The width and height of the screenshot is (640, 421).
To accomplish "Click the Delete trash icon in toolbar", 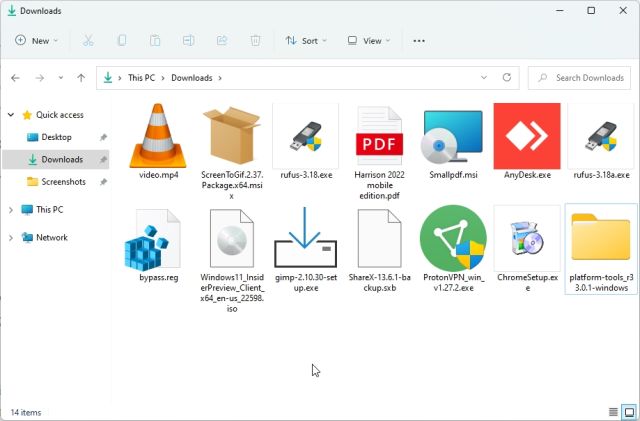I will (255, 41).
